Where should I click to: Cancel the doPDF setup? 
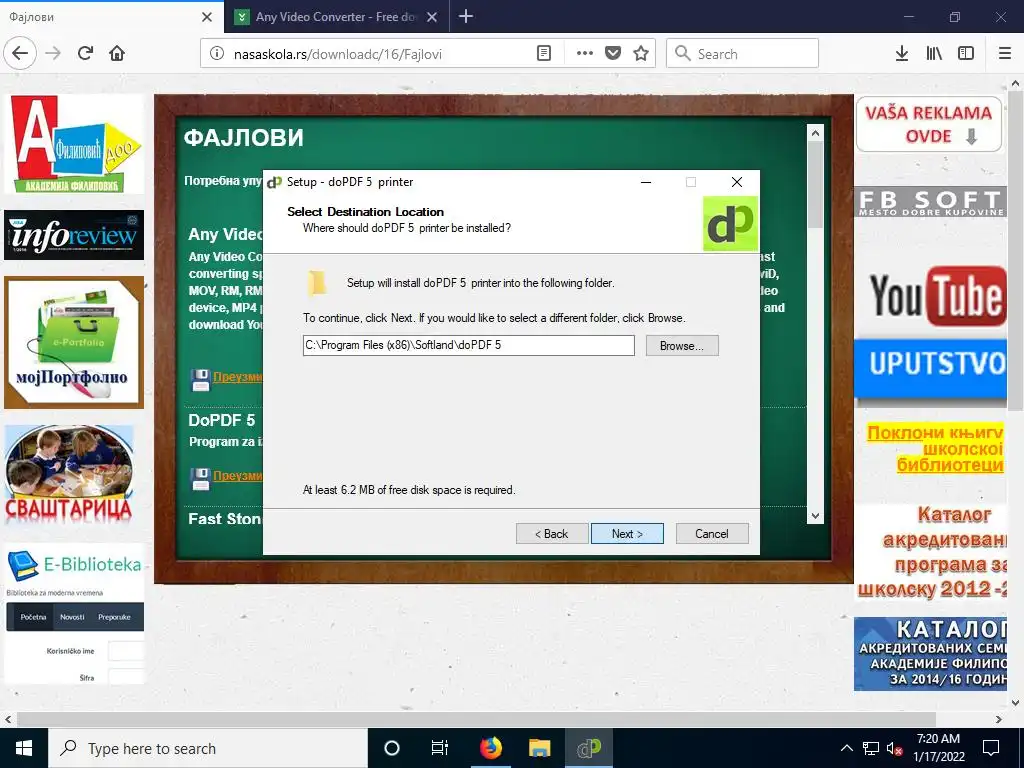pos(712,534)
